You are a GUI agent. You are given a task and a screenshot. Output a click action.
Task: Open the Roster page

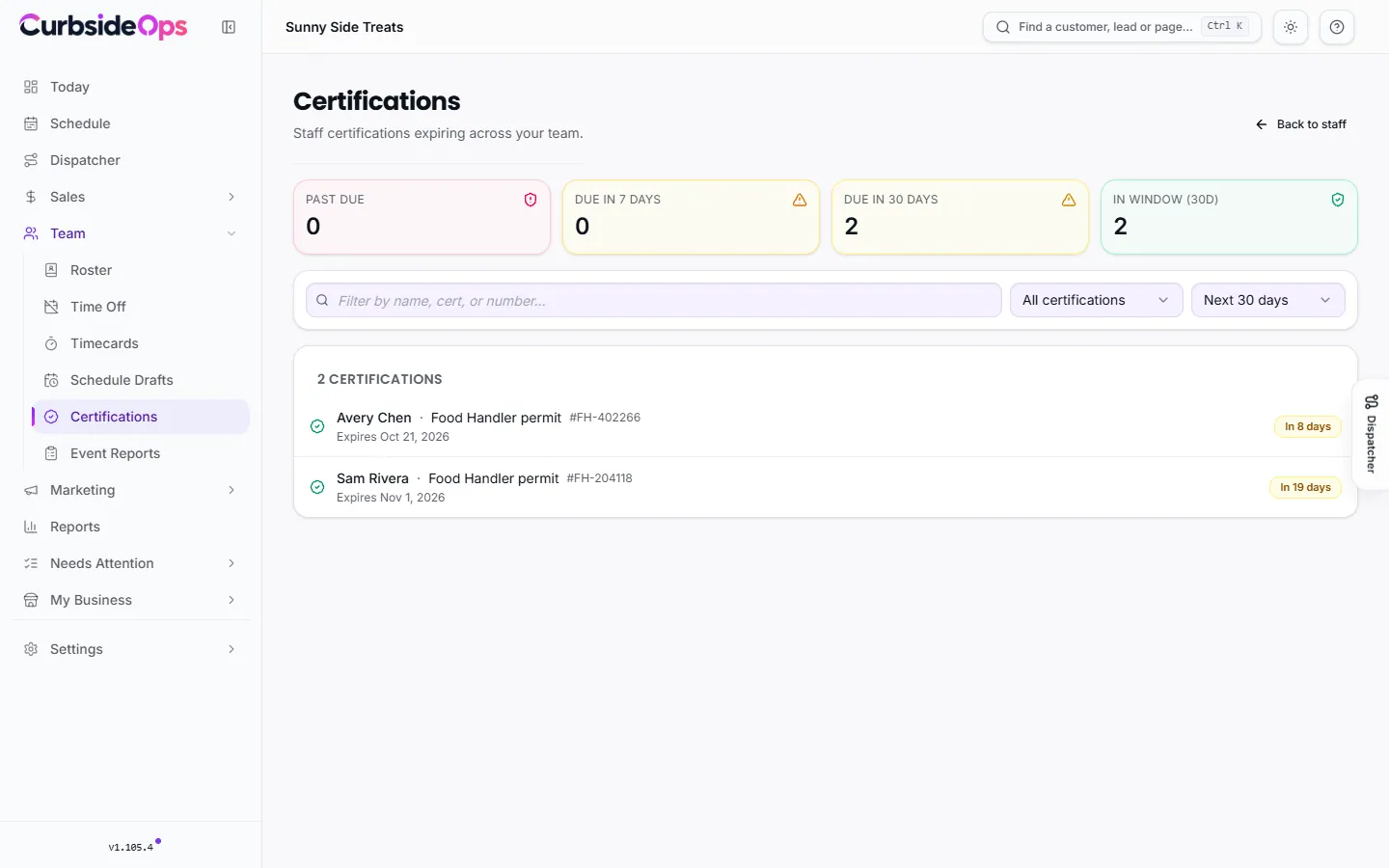click(x=141, y=270)
